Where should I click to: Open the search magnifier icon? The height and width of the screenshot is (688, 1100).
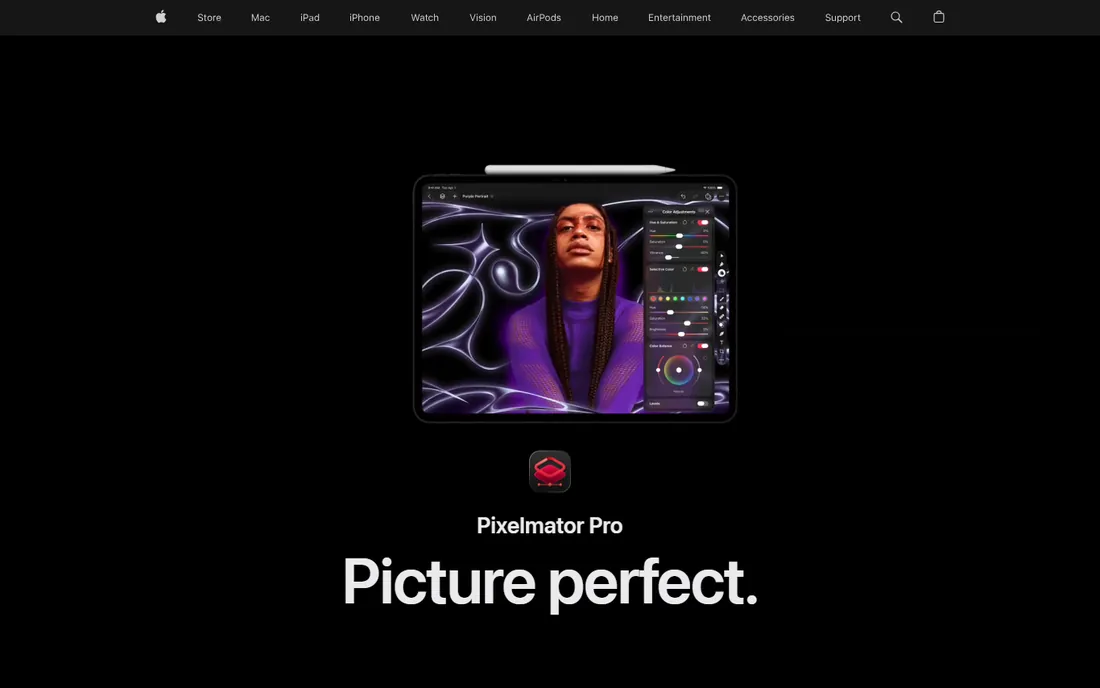896,17
